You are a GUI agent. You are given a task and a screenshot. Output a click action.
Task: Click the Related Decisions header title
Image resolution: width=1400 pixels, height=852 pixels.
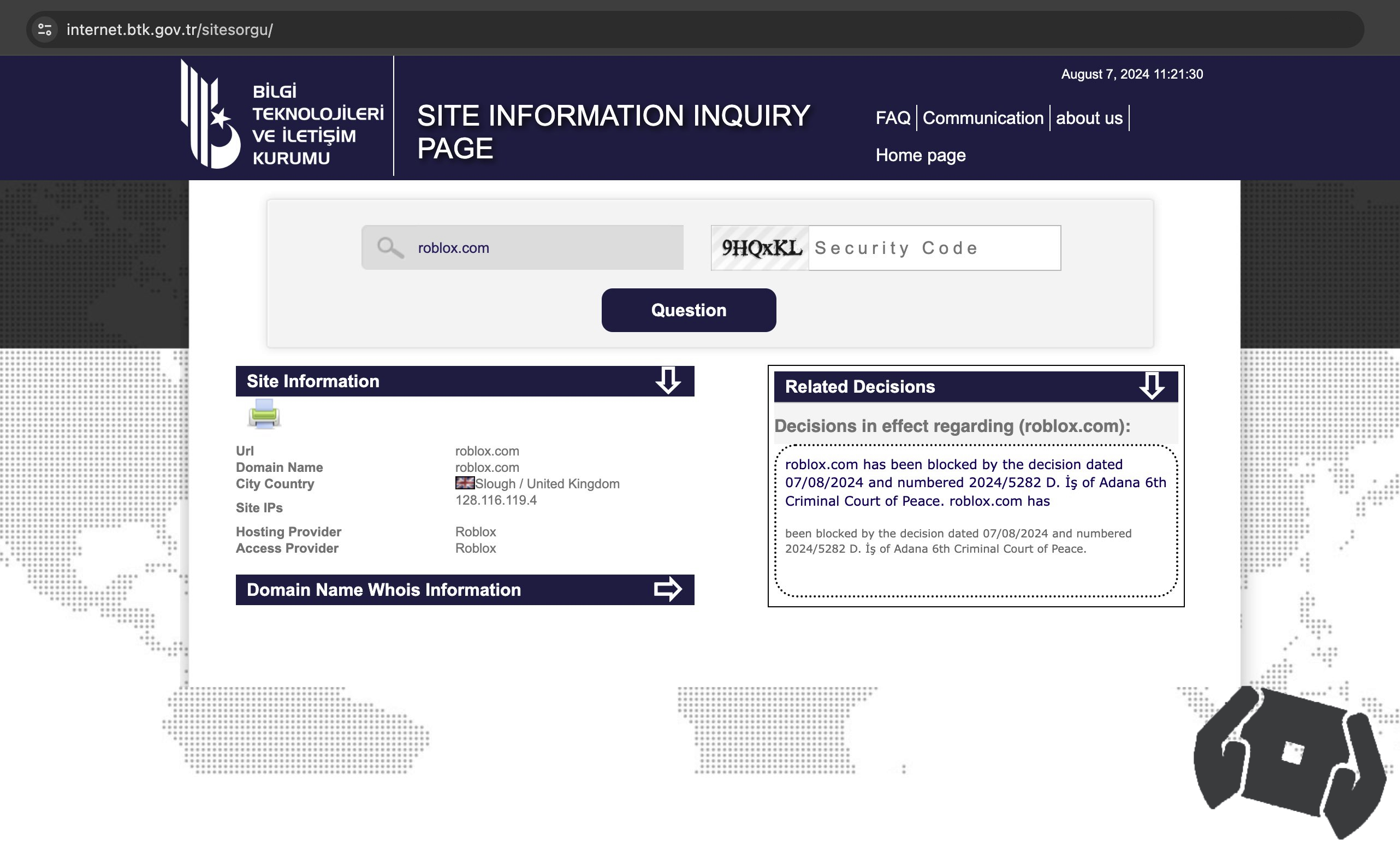(859, 387)
